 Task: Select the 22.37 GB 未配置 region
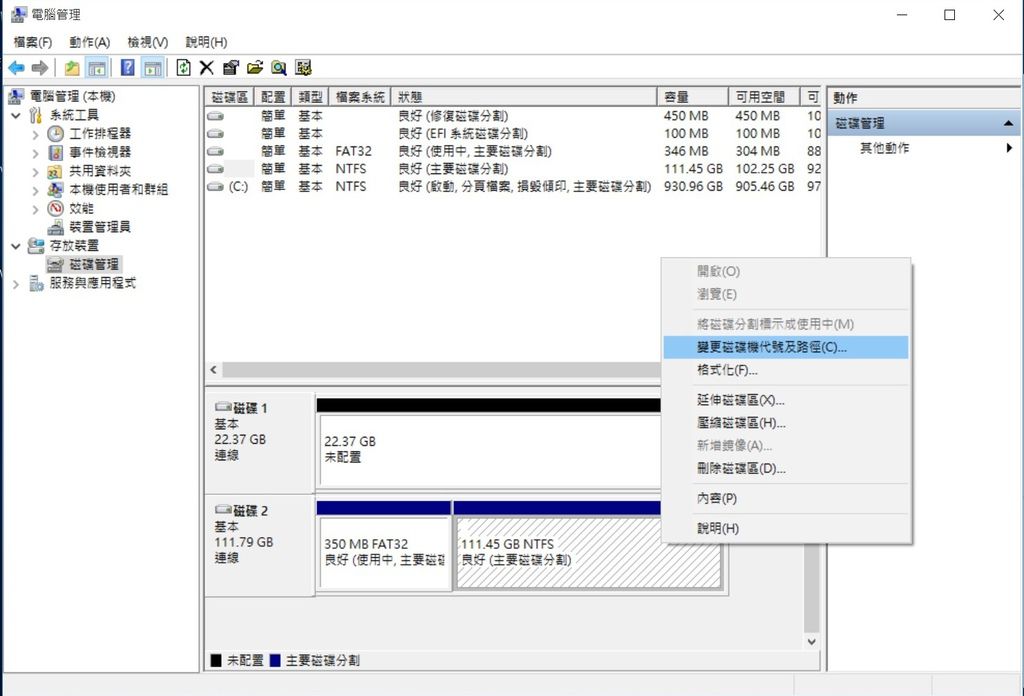[490, 451]
